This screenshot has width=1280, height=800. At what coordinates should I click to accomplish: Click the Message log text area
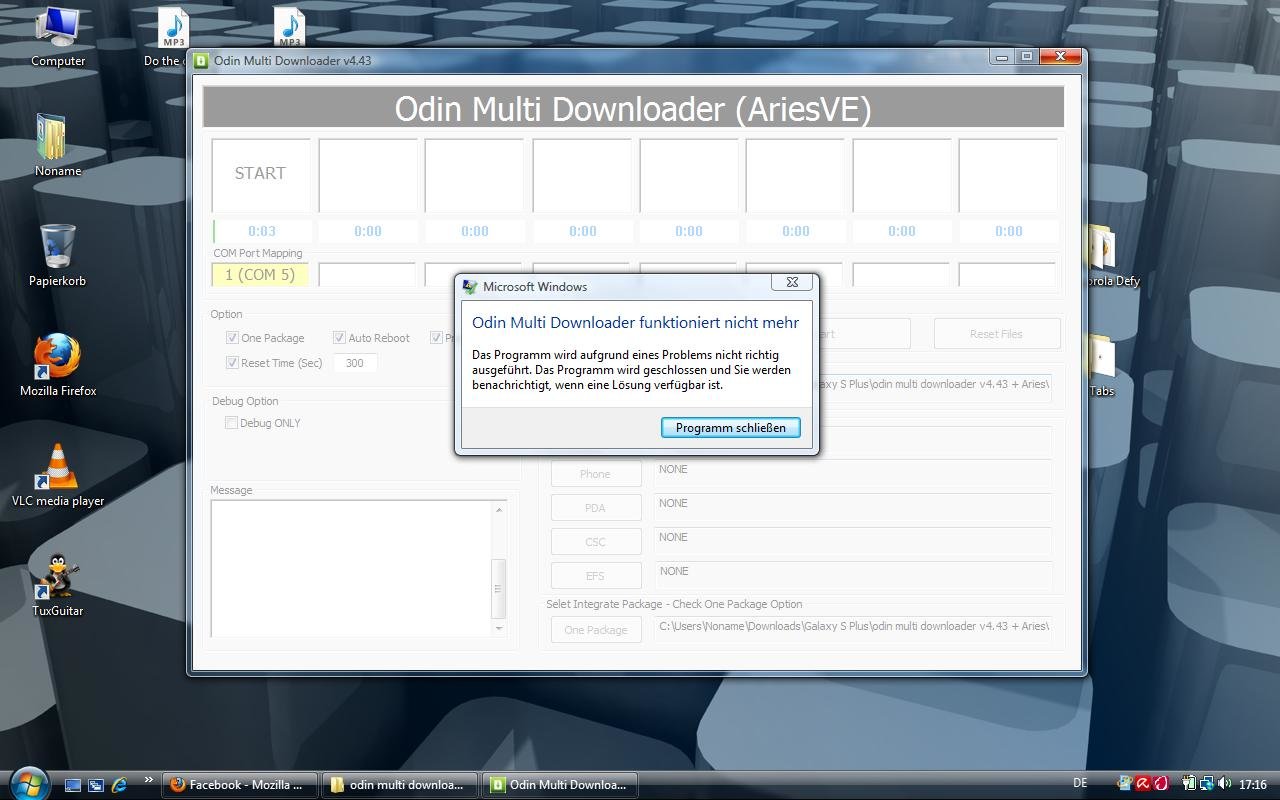point(351,568)
